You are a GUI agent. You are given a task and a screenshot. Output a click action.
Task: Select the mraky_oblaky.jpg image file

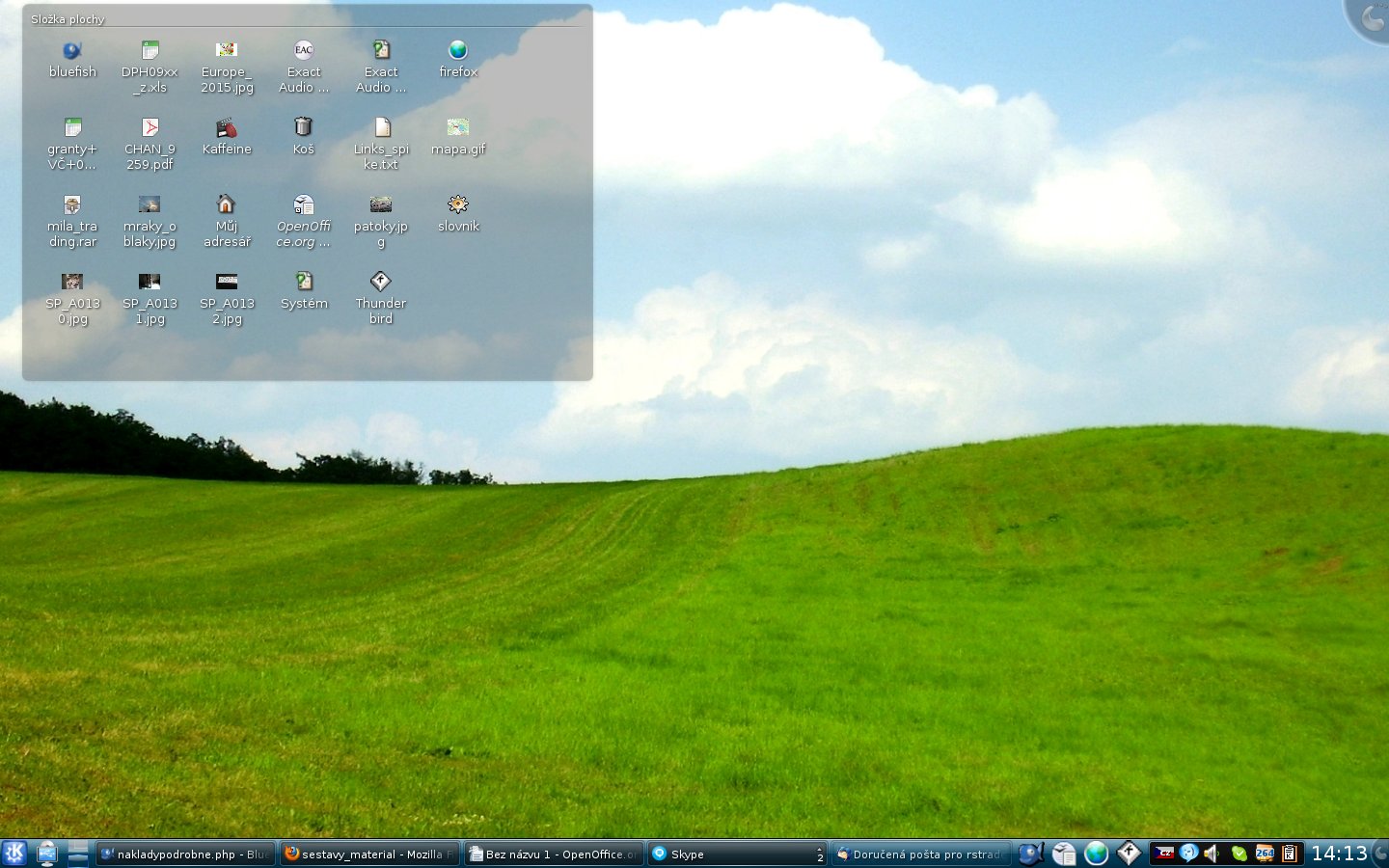click(x=150, y=222)
